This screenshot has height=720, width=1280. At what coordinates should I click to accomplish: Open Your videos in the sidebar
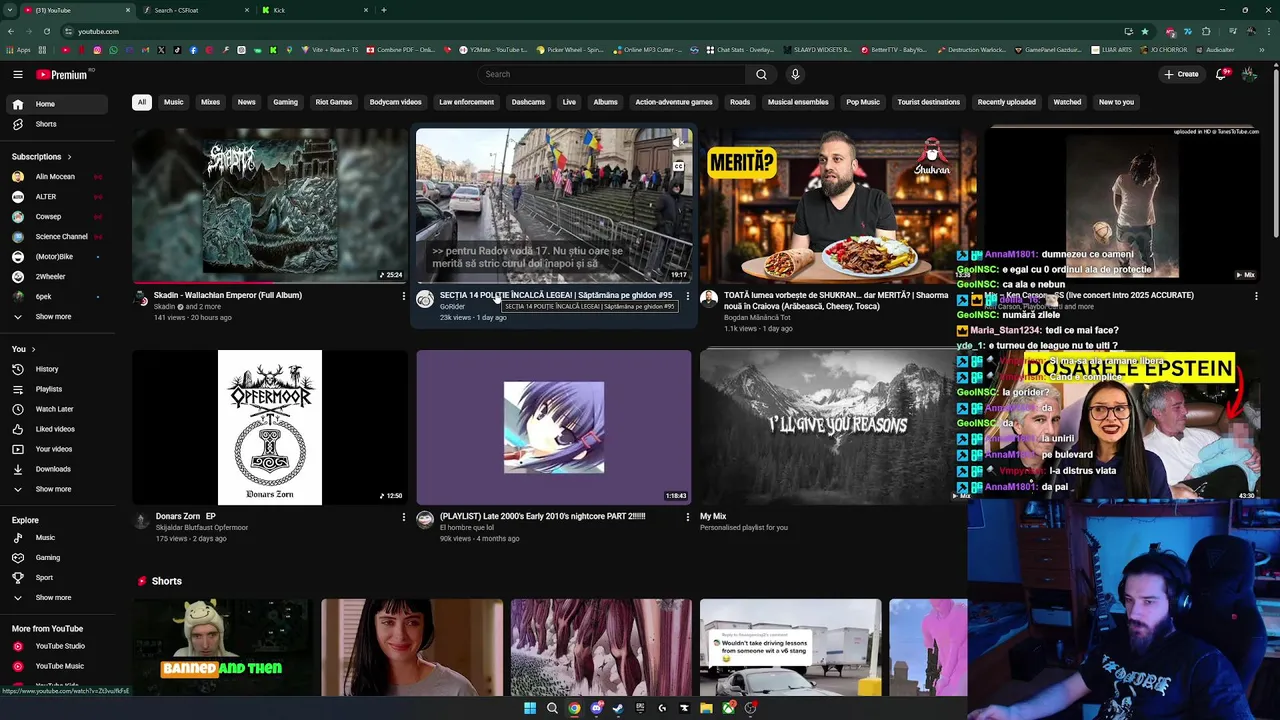pos(55,449)
